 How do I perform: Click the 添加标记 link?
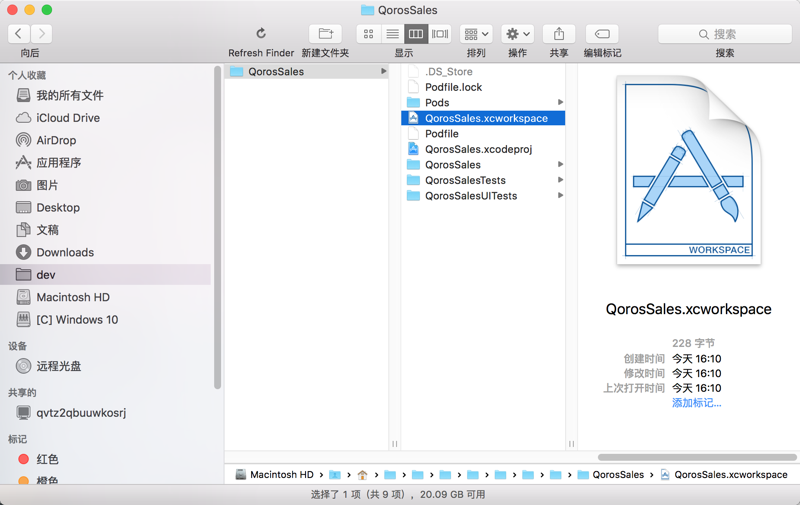(x=696, y=403)
